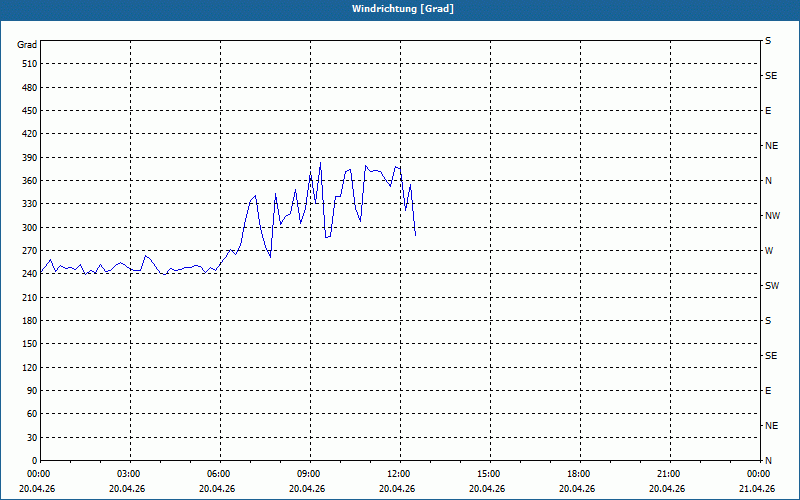This screenshot has width=800, height=500.
Task: Select the 'Grad' y-axis unit label
Action: click(x=27, y=45)
